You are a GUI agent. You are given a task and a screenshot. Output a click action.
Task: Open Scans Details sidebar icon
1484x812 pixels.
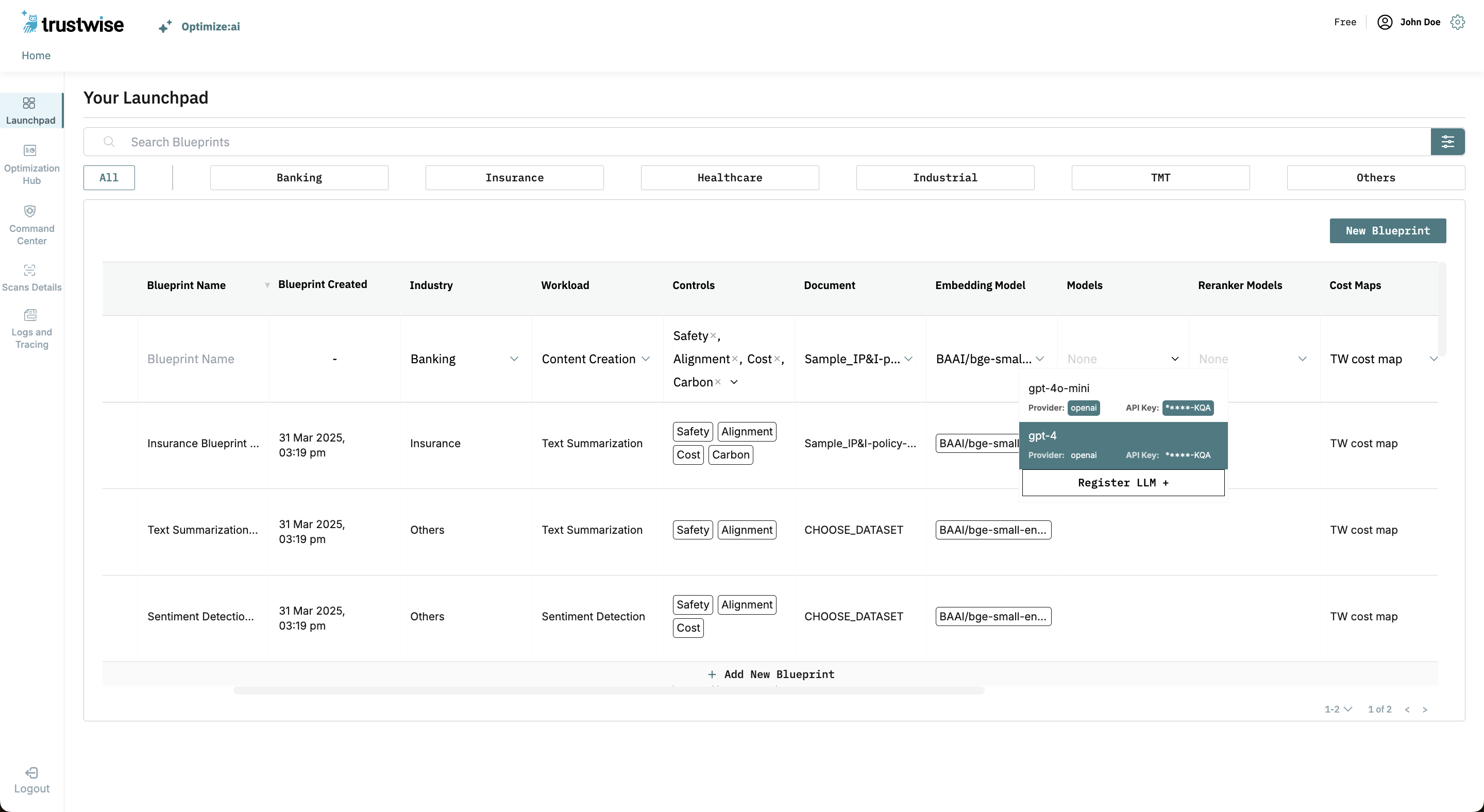pos(30,270)
